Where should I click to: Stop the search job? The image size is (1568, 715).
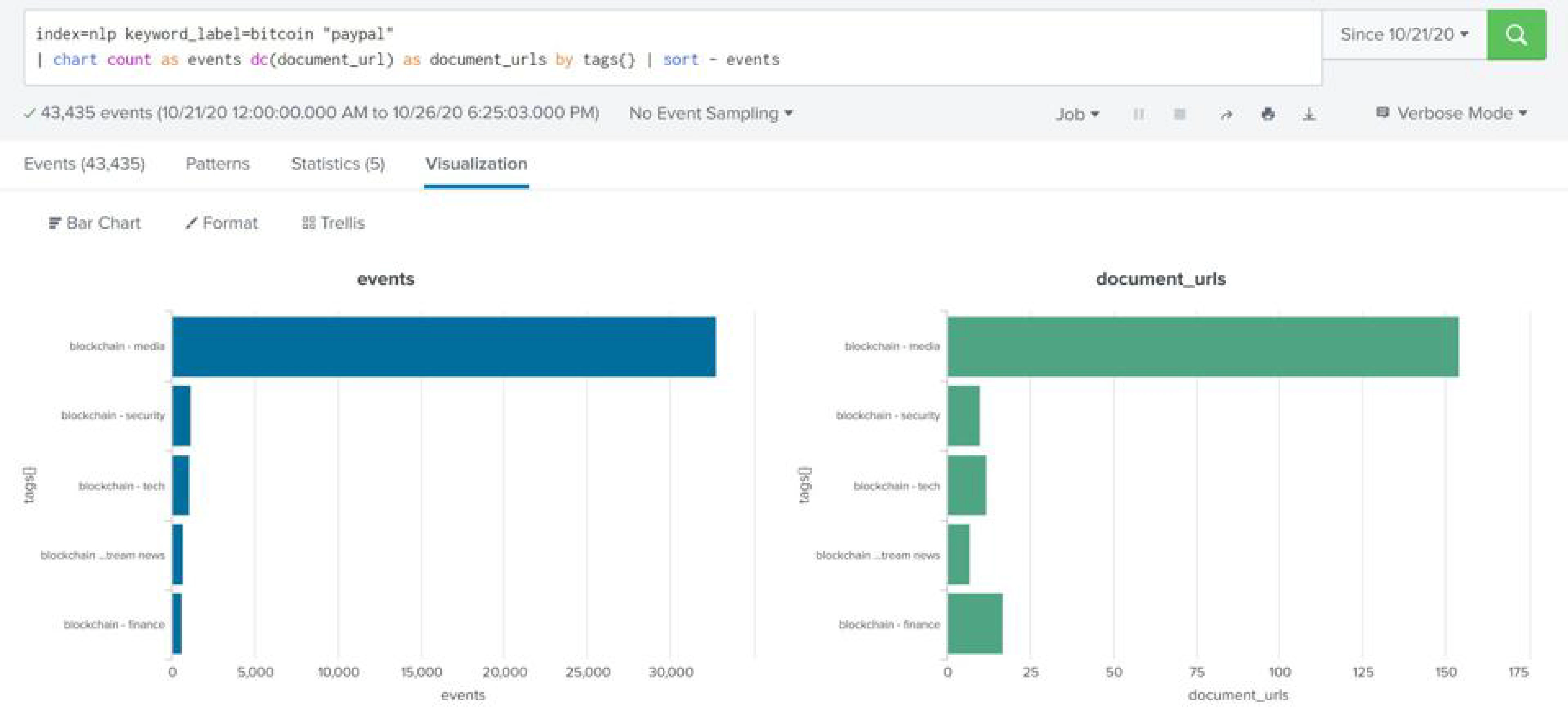click(x=1179, y=114)
